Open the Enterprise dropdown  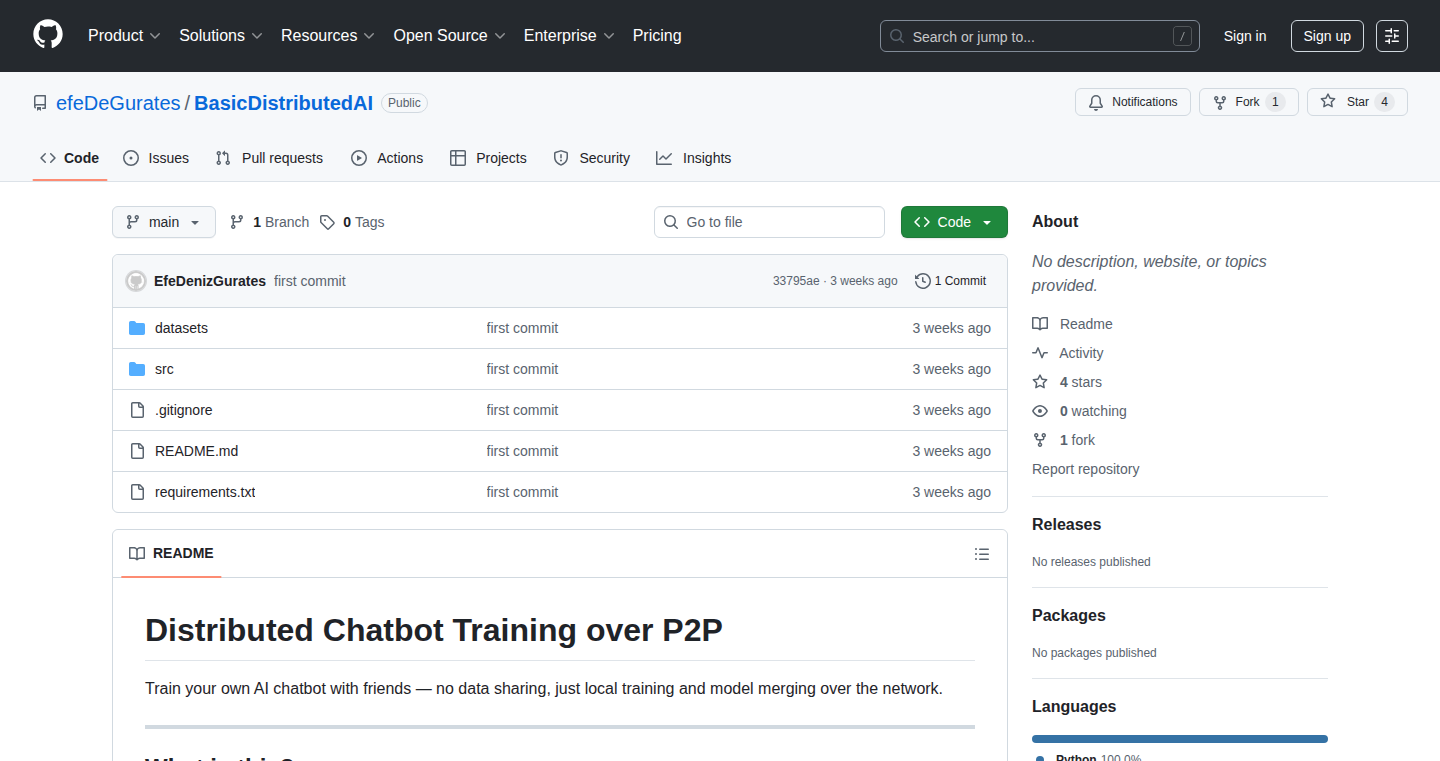569,35
